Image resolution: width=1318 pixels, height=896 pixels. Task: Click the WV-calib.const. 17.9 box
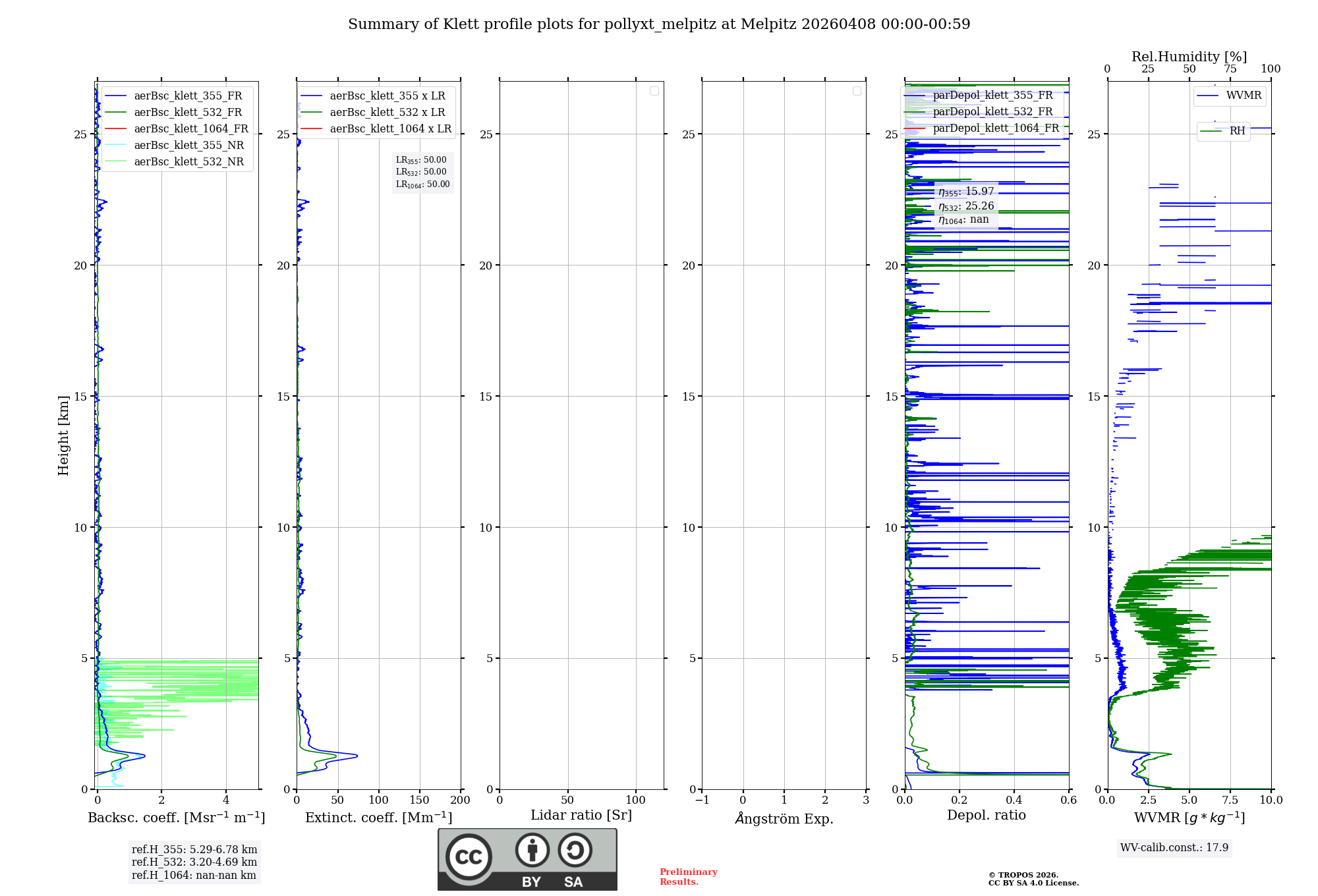coord(1174,847)
